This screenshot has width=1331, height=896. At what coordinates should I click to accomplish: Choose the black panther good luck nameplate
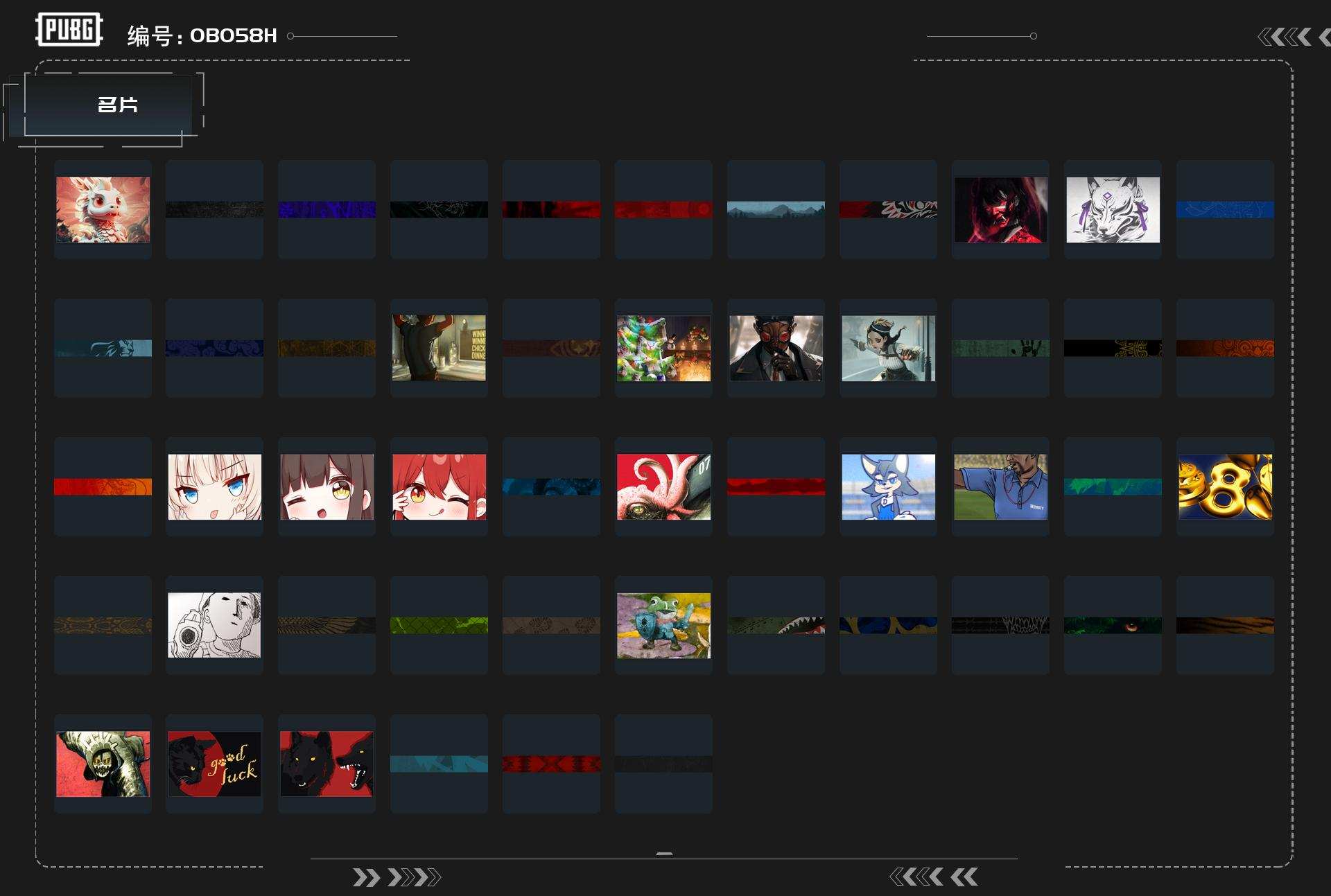point(215,764)
